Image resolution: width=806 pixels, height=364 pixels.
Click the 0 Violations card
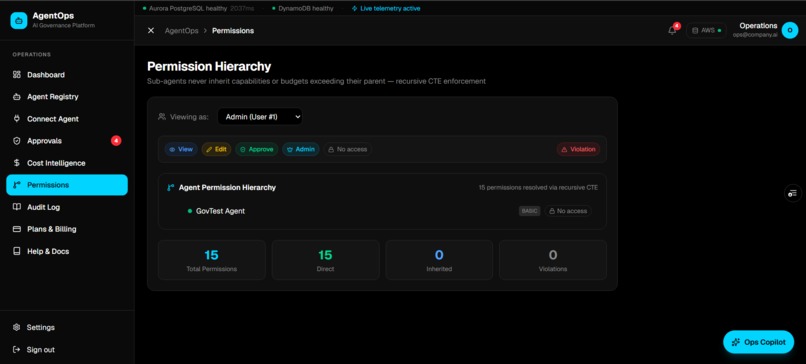coord(553,260)
